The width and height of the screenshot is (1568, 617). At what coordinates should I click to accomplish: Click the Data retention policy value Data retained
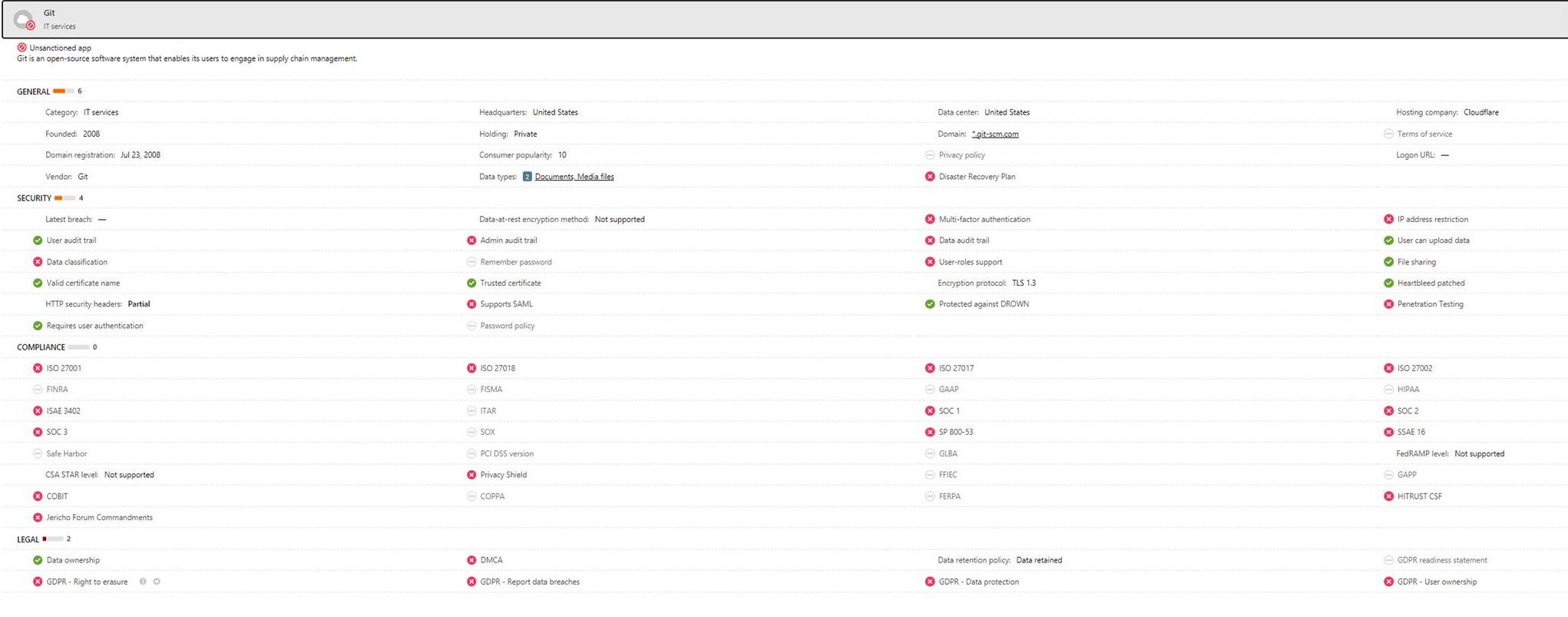point(1039,560)
